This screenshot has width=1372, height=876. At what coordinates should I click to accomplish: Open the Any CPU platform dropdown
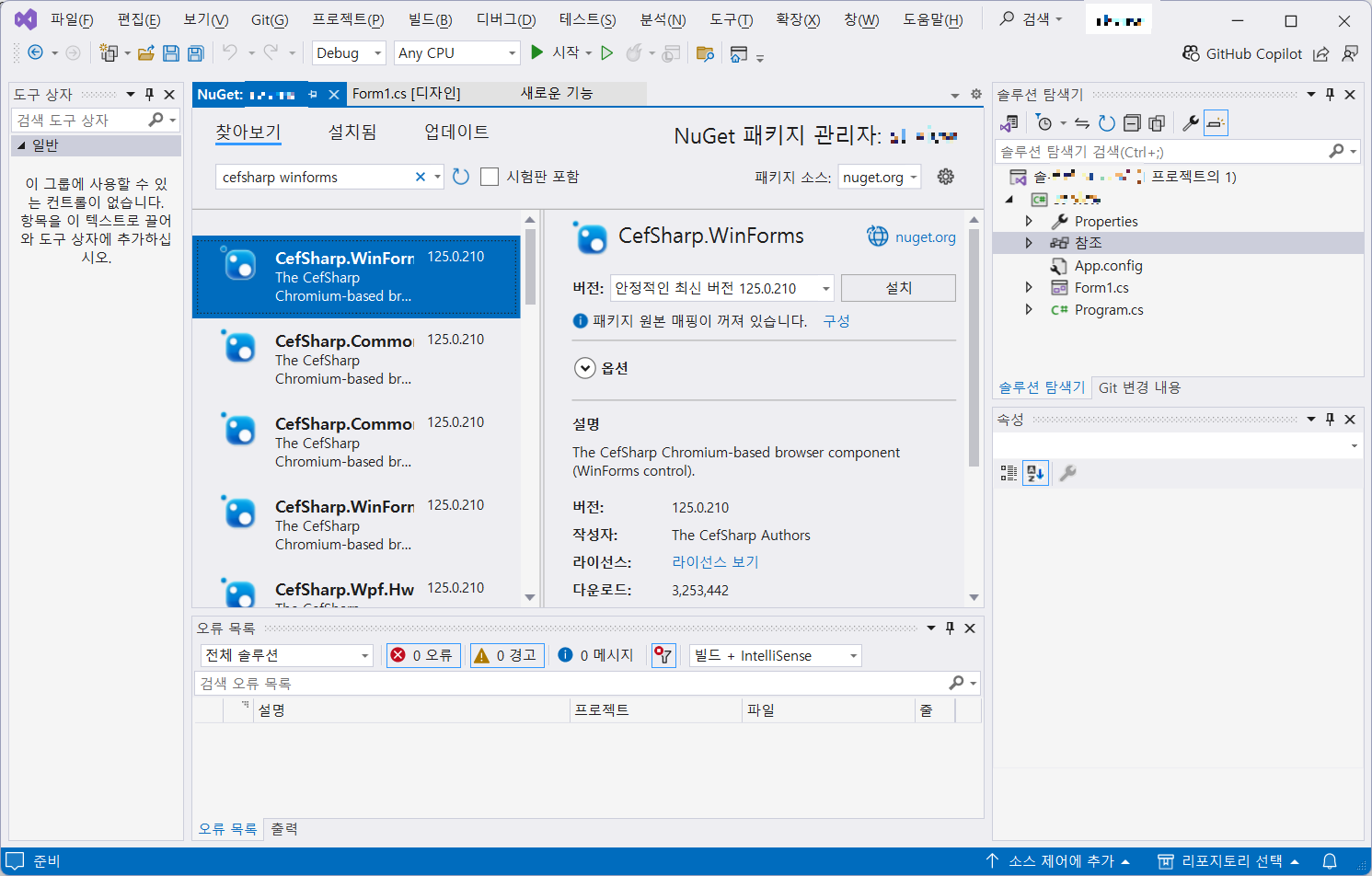457,53
